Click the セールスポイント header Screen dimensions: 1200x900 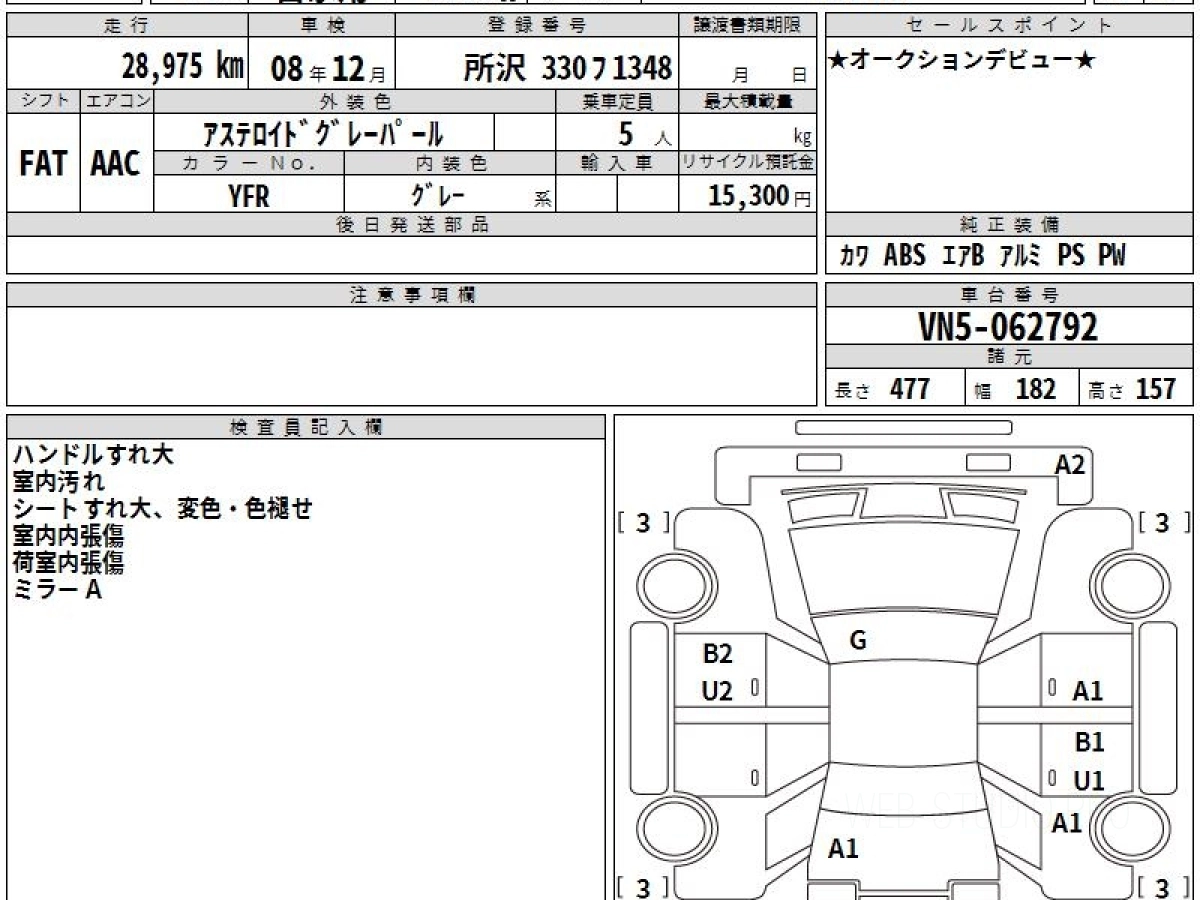(x=1009, y=26)
